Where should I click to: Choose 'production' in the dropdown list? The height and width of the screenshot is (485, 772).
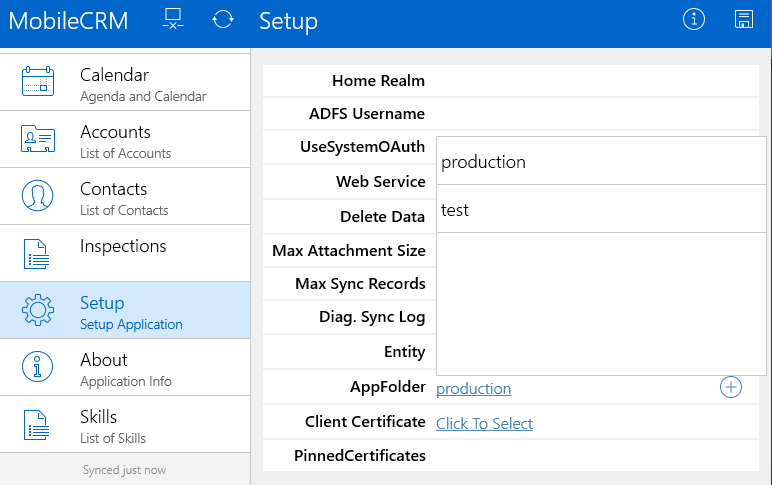tap(601, 161)
